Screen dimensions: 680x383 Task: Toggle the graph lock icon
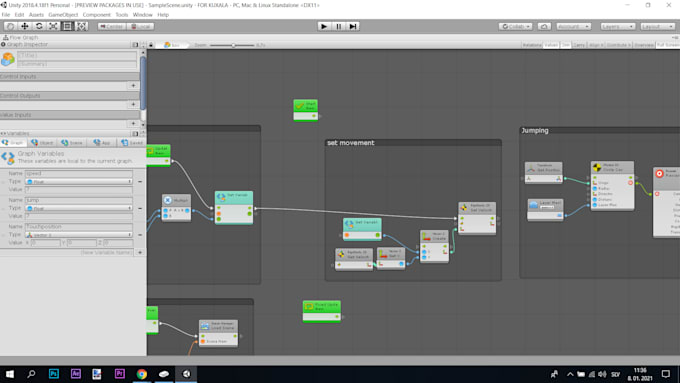point(151,45)
